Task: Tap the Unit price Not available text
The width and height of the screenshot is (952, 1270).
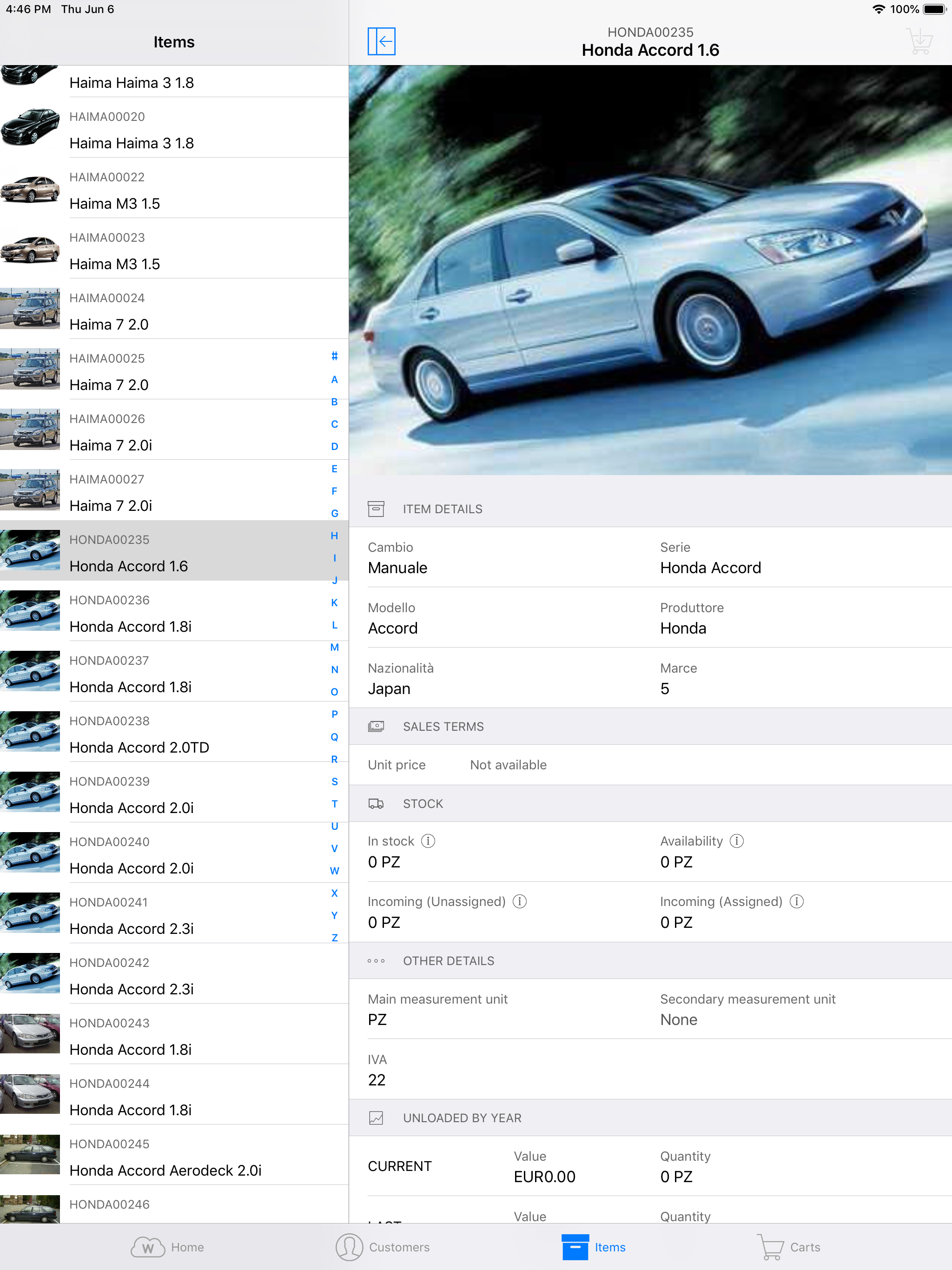Action: point(508,765)
